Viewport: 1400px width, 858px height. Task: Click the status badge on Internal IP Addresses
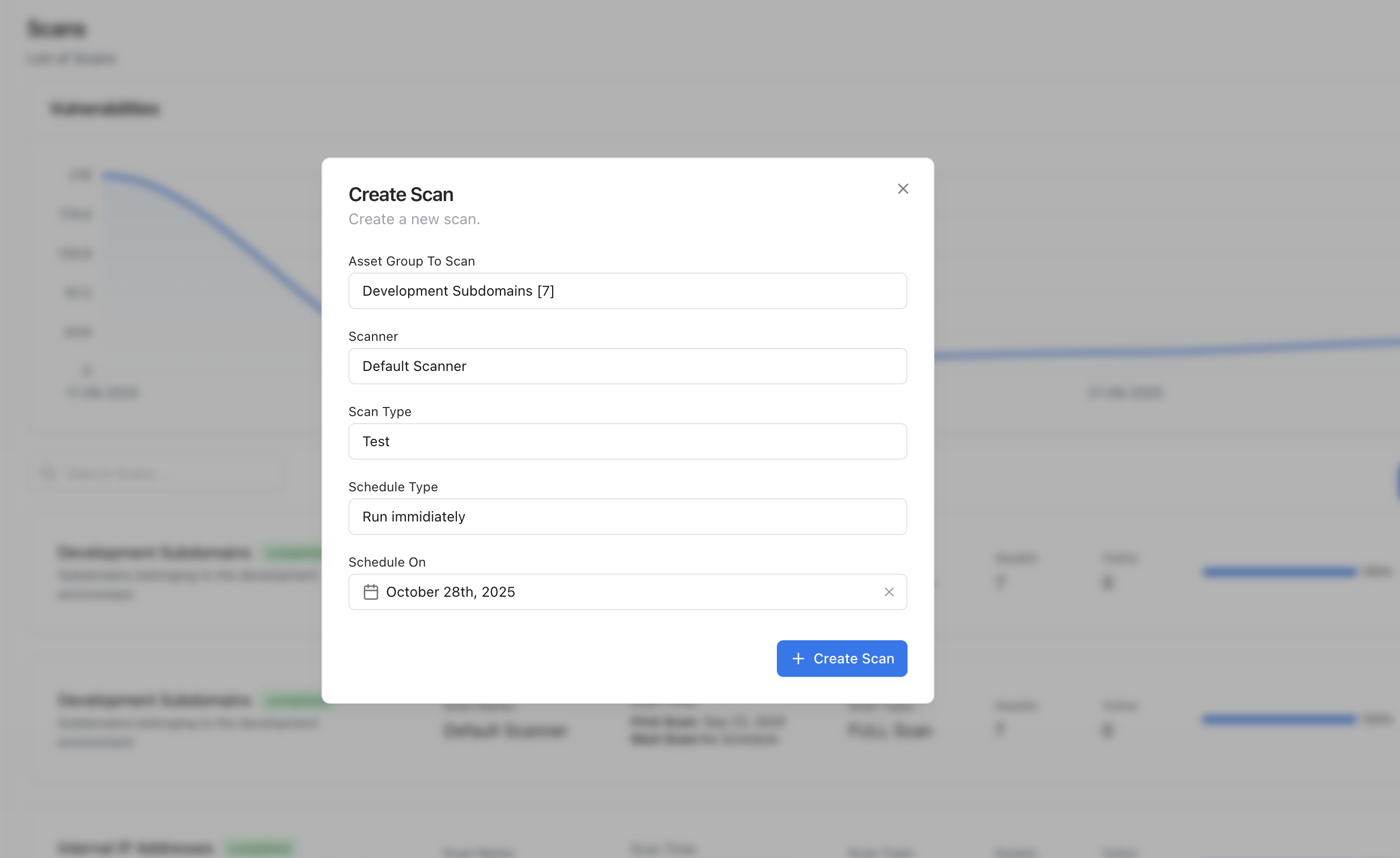(x=259, y=847)
